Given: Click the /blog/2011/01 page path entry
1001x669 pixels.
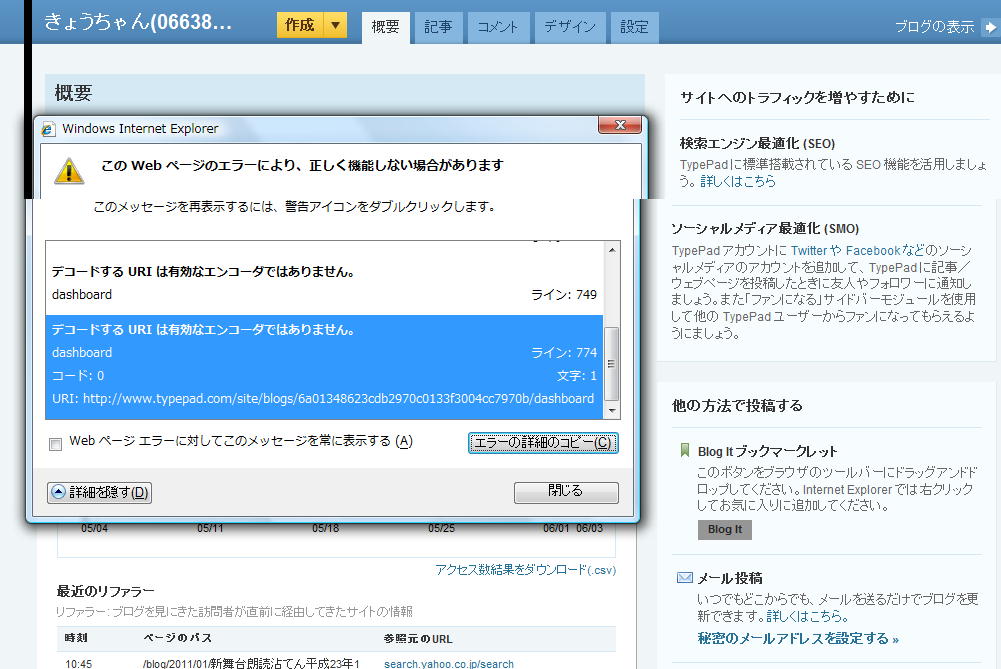Looking at the screenshot, I should click(x=251, y=663).
